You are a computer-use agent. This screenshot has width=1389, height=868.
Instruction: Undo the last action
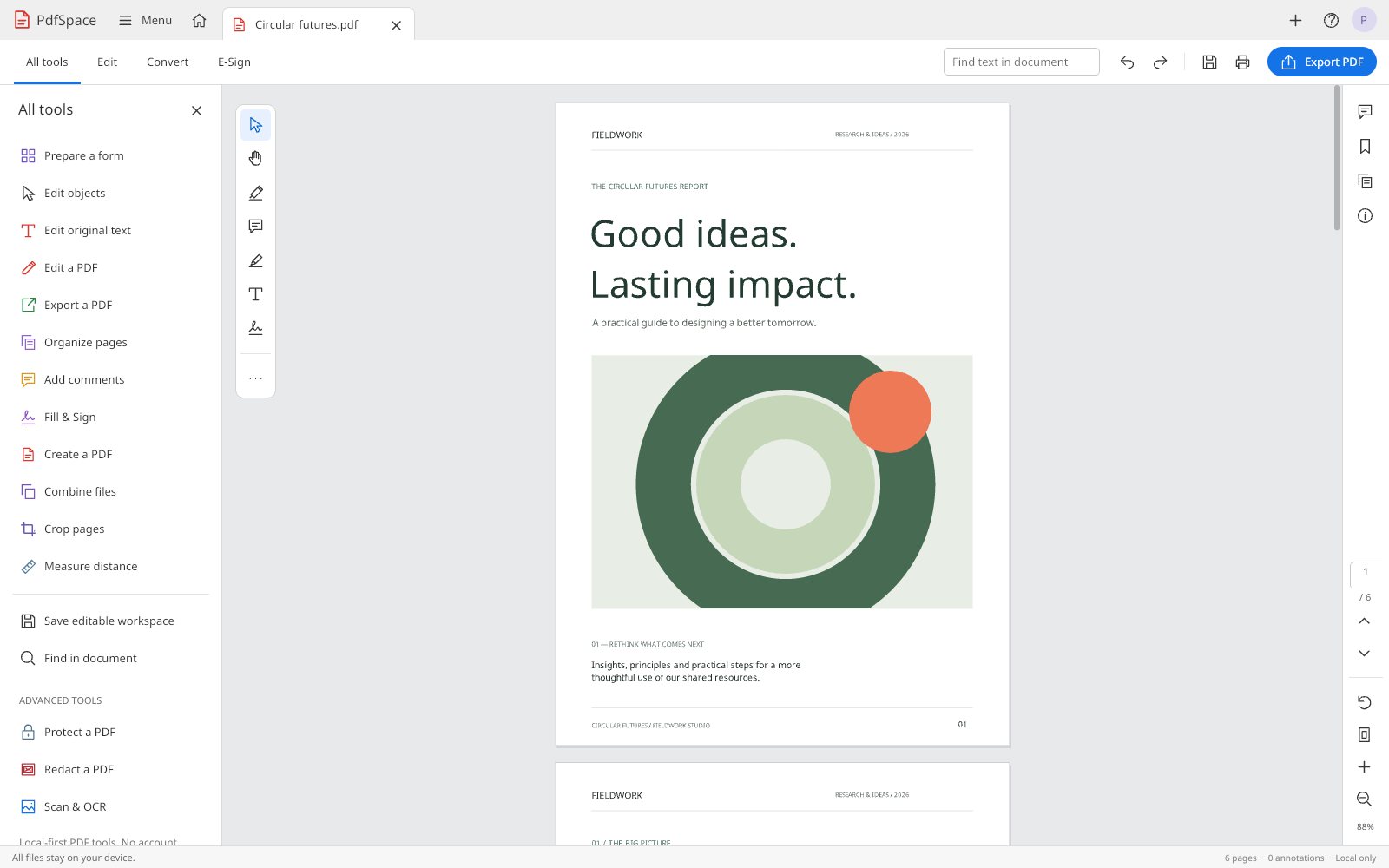point(1127,62)
